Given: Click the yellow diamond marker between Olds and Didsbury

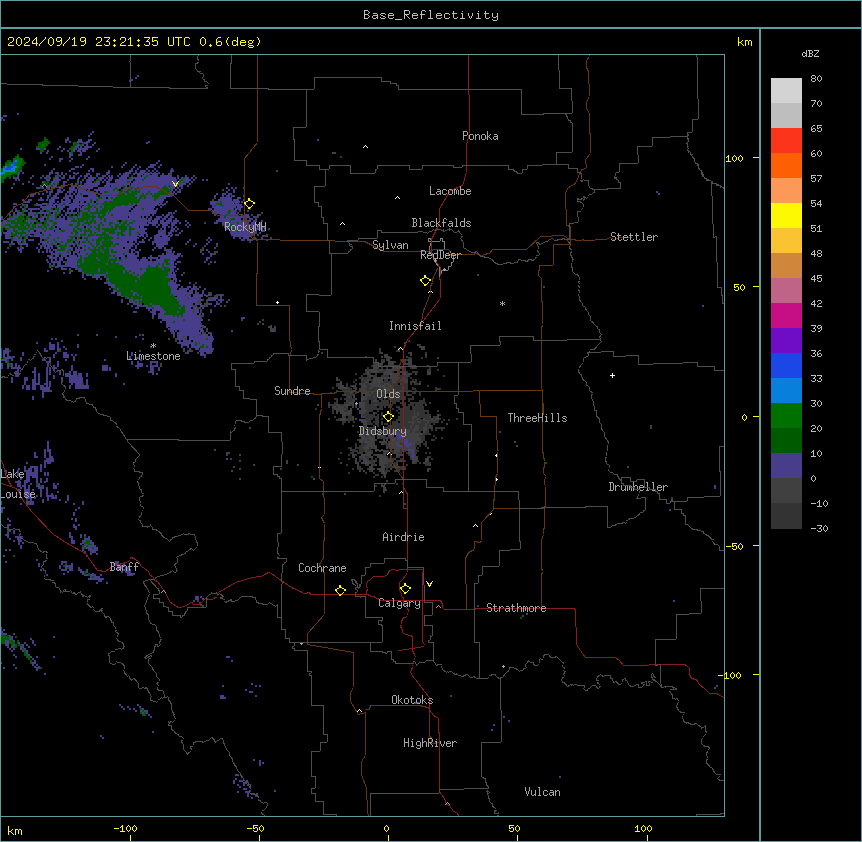Looking at the screenshot, I should click(x=388, y=416).
